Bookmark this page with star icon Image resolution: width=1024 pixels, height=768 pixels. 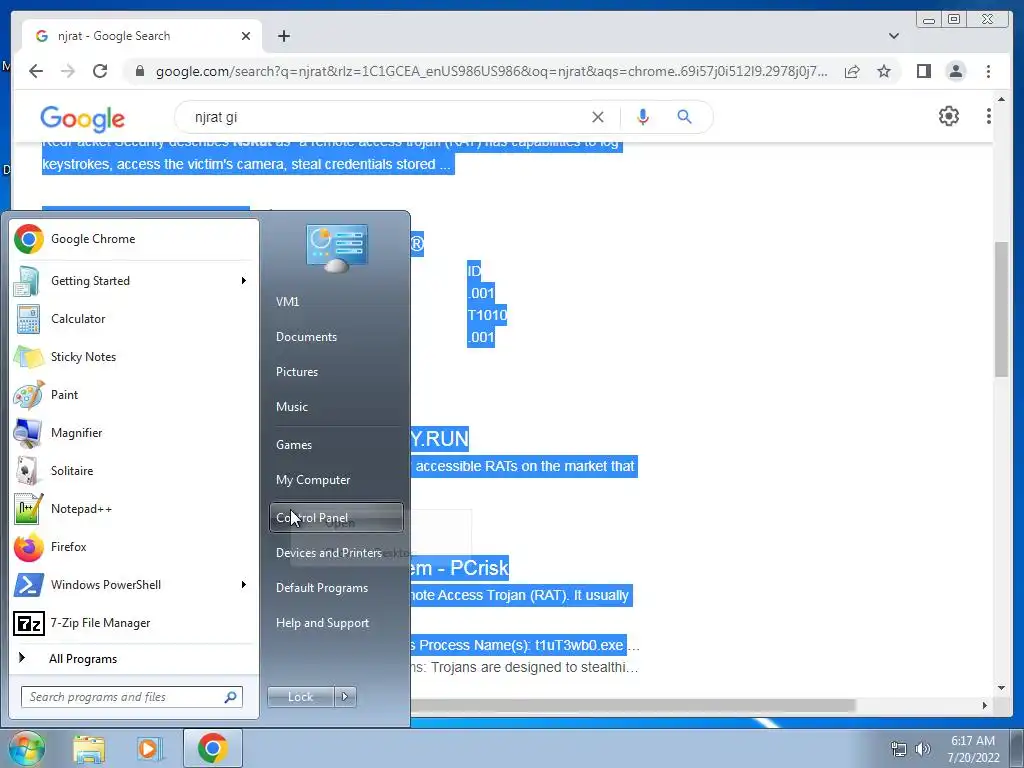(884, 71)
